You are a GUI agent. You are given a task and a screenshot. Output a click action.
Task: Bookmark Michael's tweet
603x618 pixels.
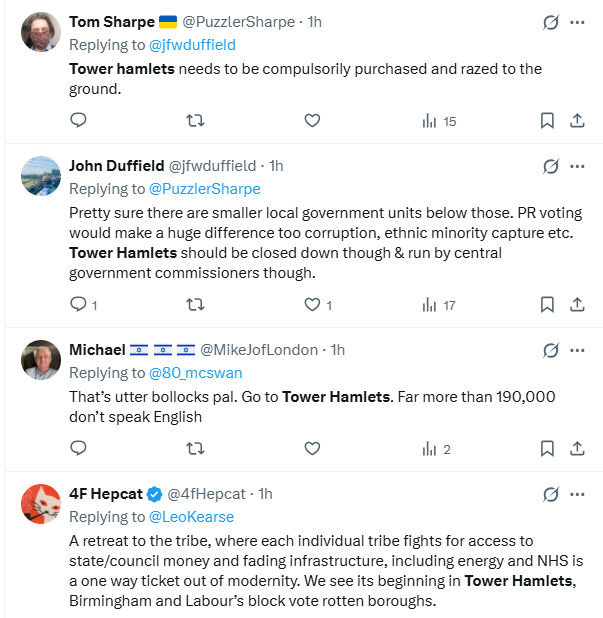(x=547, y=449)
